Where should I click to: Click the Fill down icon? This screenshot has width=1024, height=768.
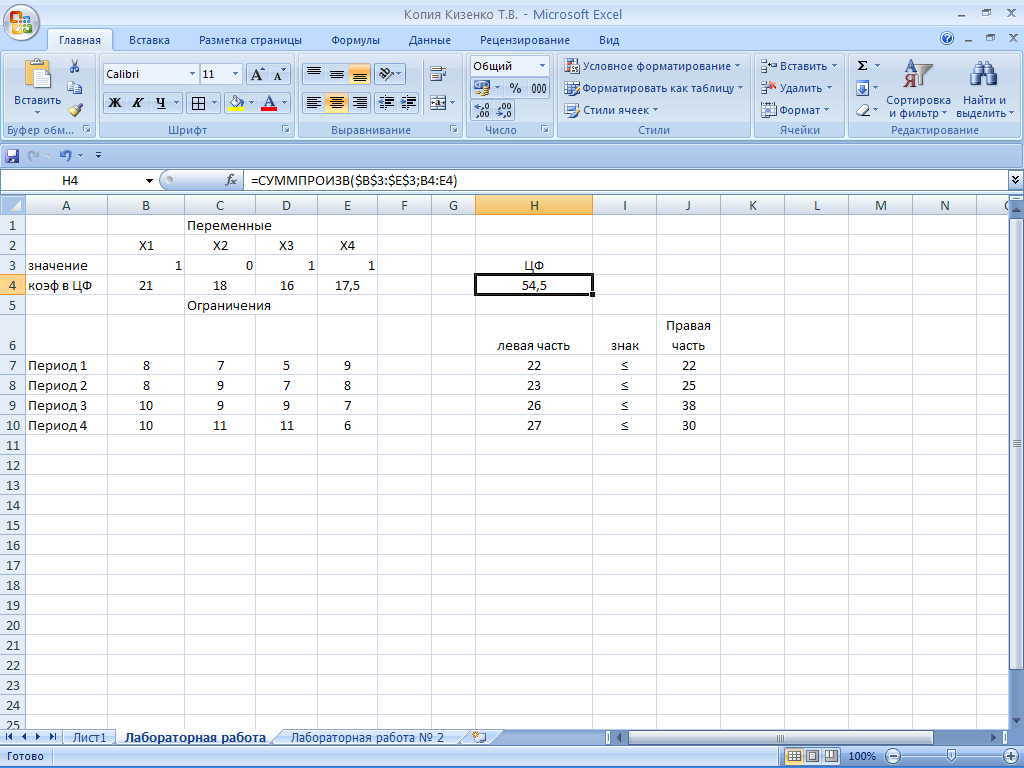[863, 88]
